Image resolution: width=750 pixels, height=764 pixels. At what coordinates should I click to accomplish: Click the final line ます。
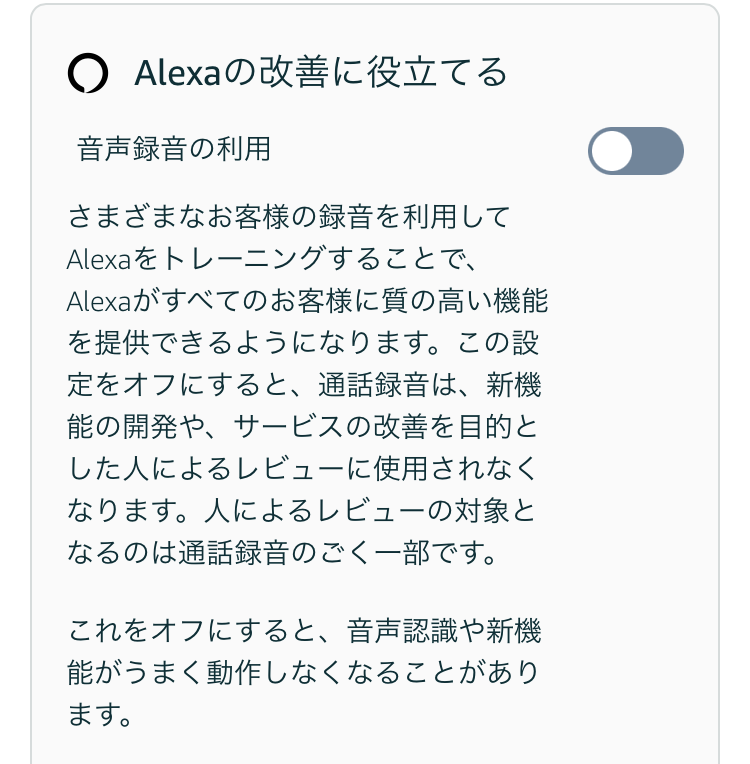point(99,715)
